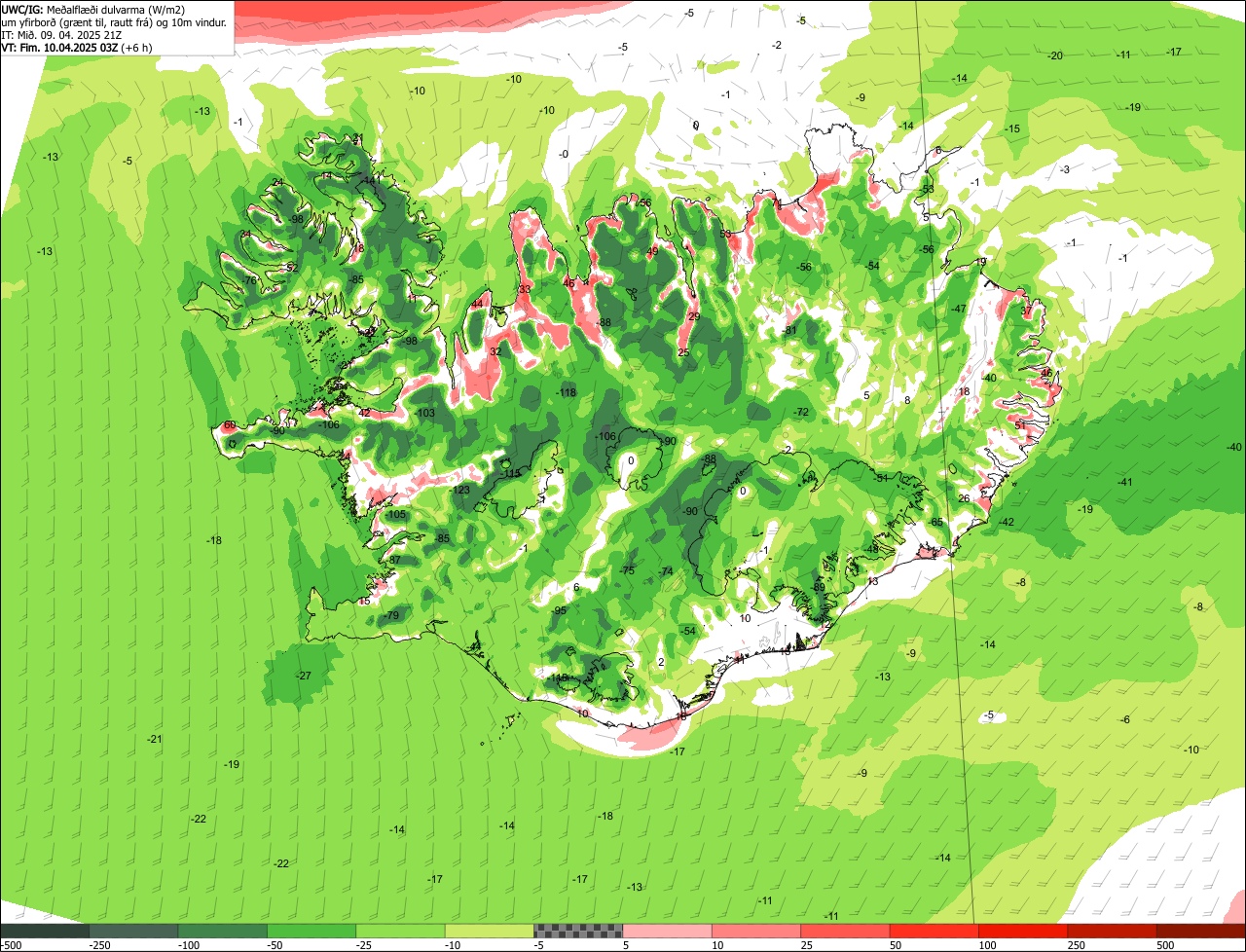Select the initial time line 'IT: Mið. 09. 04. 2025 21Z'
Image resolution: width=1246 pixels, height=952 pixels.
[61, 34]
